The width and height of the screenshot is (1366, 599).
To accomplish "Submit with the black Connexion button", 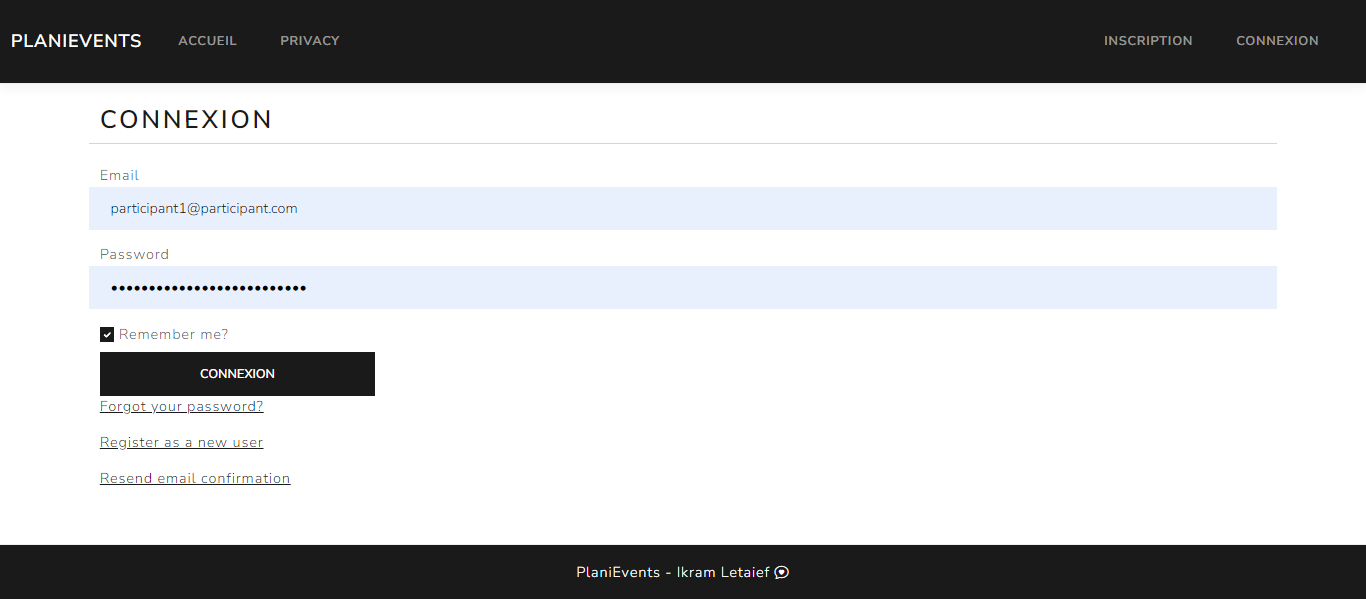I will 237,374.
